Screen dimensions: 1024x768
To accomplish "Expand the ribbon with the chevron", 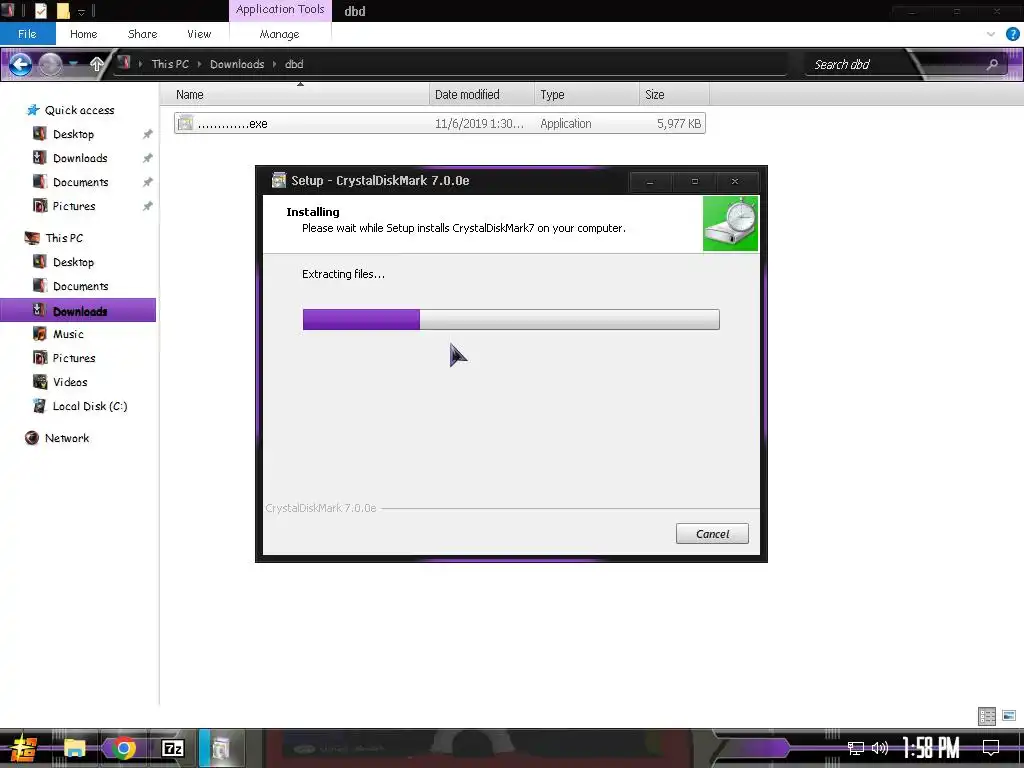I will 991,34.
